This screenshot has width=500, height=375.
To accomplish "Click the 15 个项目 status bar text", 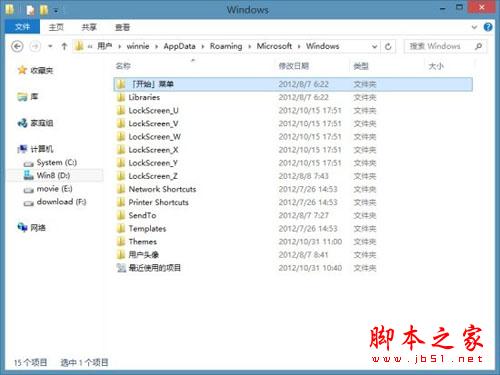I will tap(30, 362).
